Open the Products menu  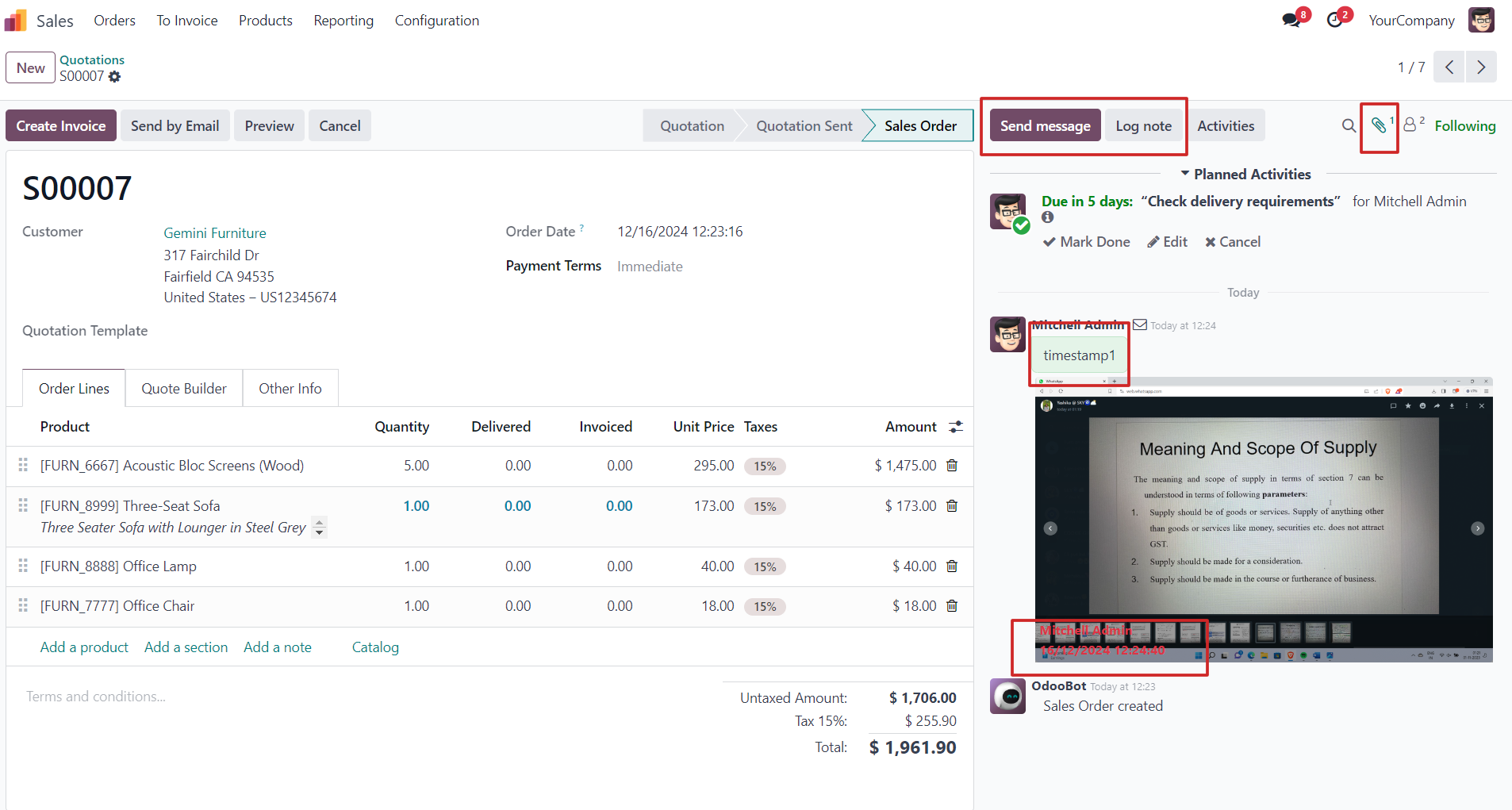[x=266, y=21]
